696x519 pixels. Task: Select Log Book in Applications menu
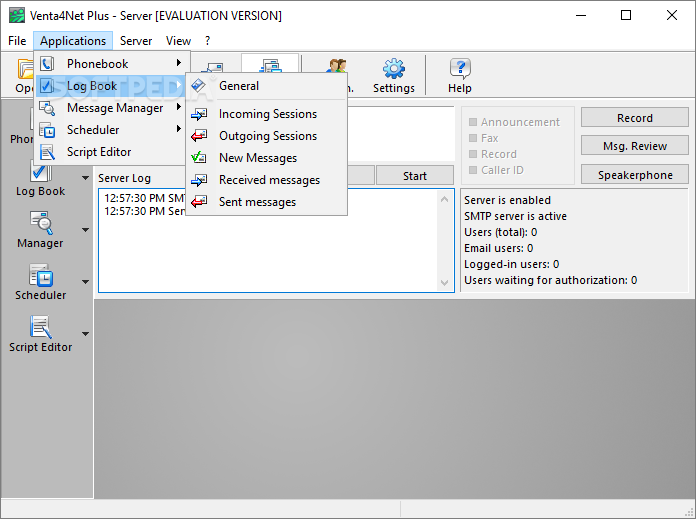[112, 86]
